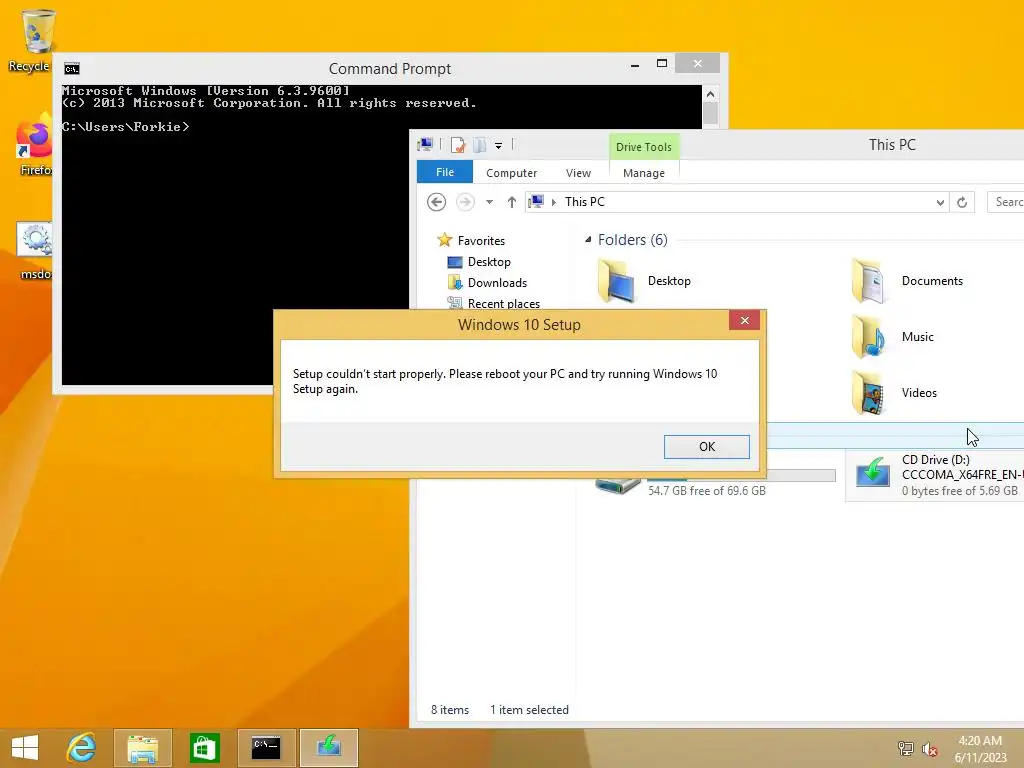This screenshot has height=768, width=1024.
Task: Click the Start button on the taskbar
Action: click(x=25, y=748)
